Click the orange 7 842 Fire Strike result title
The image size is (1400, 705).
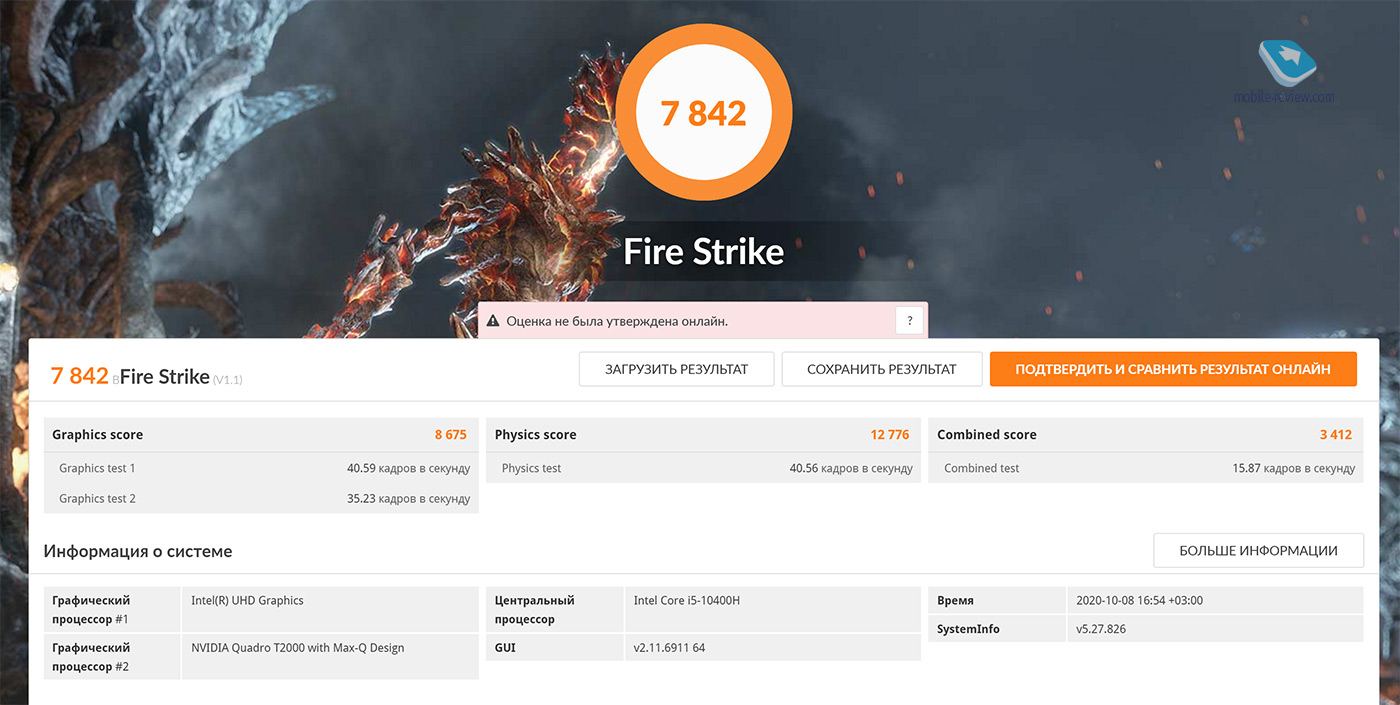pos(146,376)
